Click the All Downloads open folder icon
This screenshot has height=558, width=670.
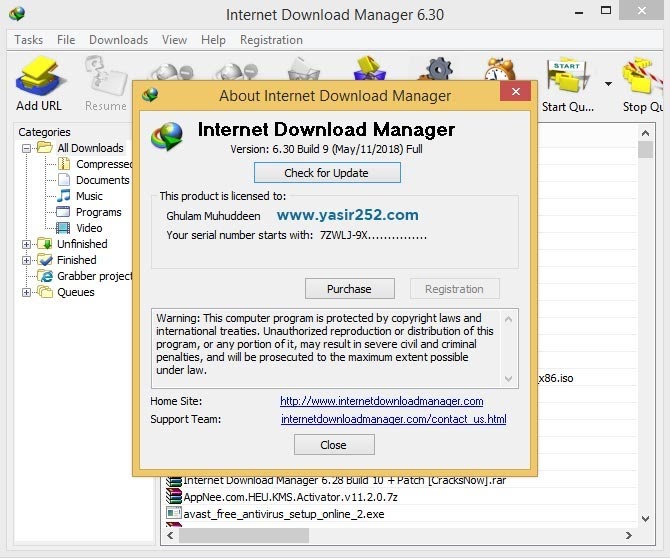44,147
